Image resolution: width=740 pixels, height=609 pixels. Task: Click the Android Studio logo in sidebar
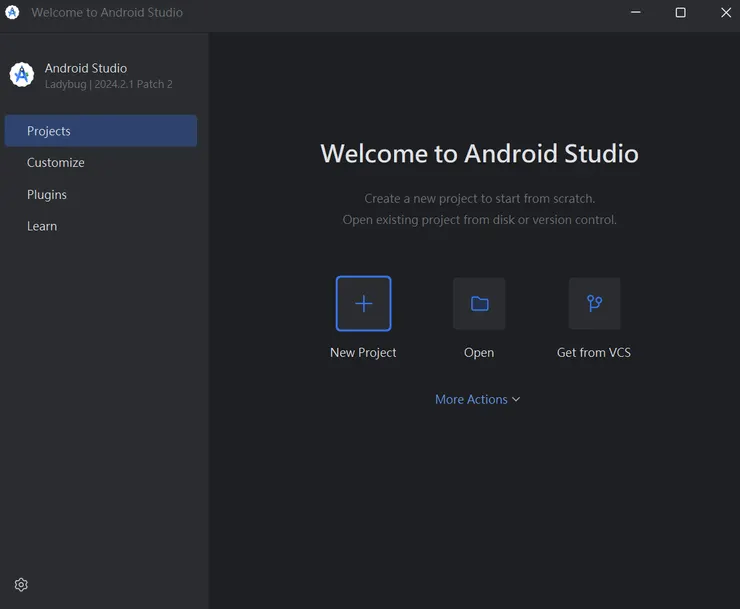click(x=22, y=75)
